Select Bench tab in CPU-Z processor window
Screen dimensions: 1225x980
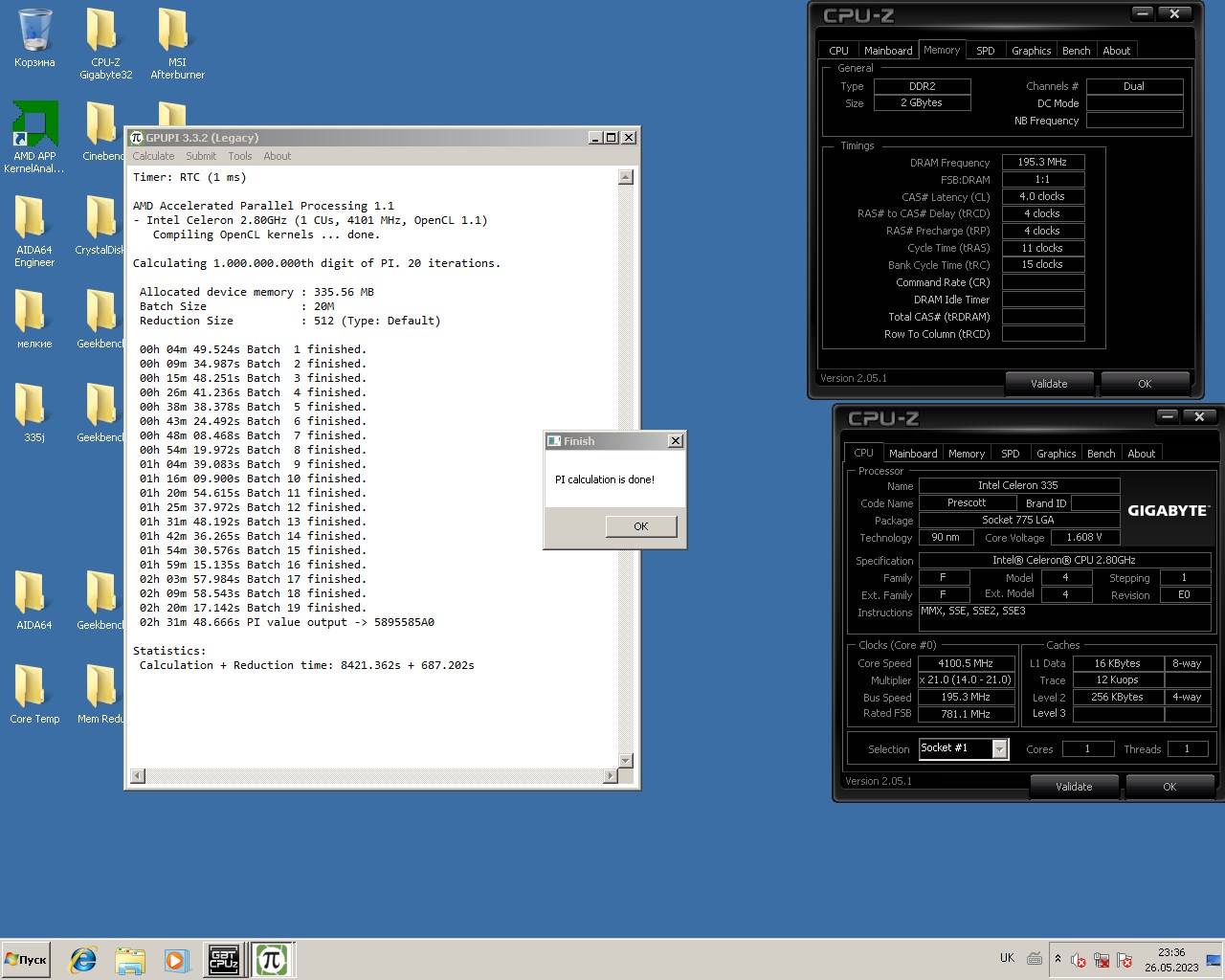click(x=1102, y=454)
